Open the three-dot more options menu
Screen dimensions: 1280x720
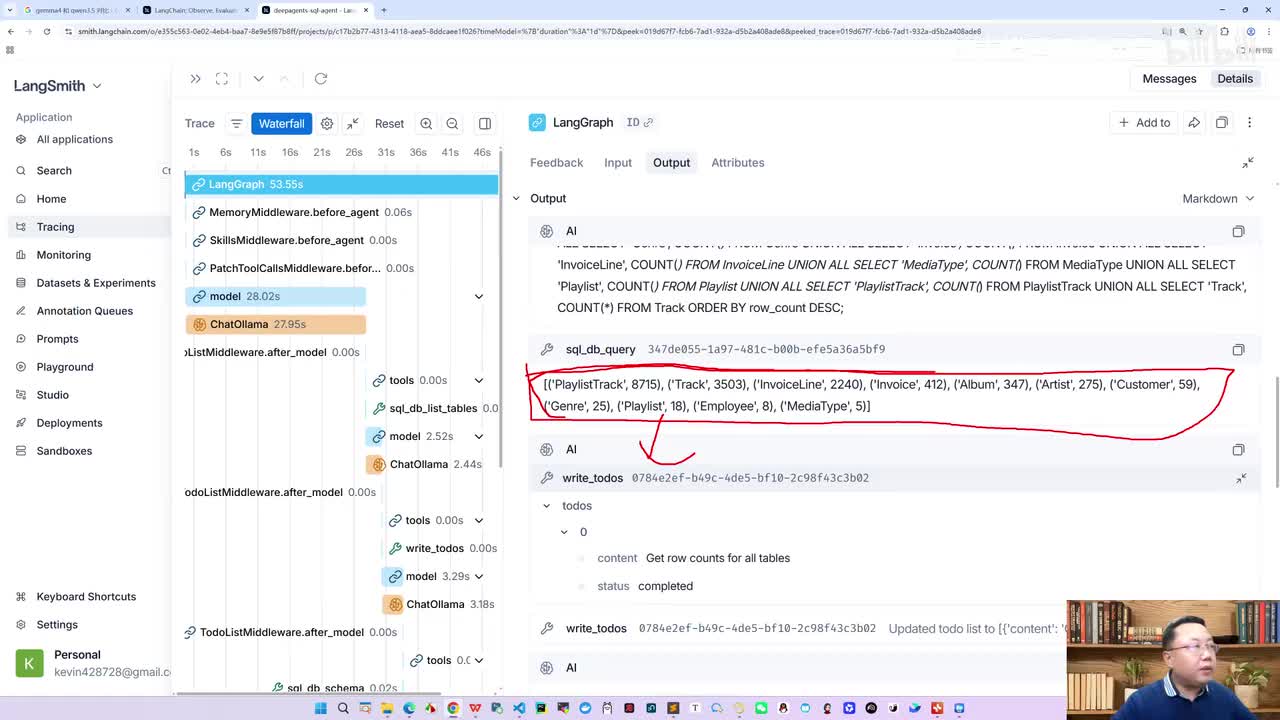[1249, 123]
